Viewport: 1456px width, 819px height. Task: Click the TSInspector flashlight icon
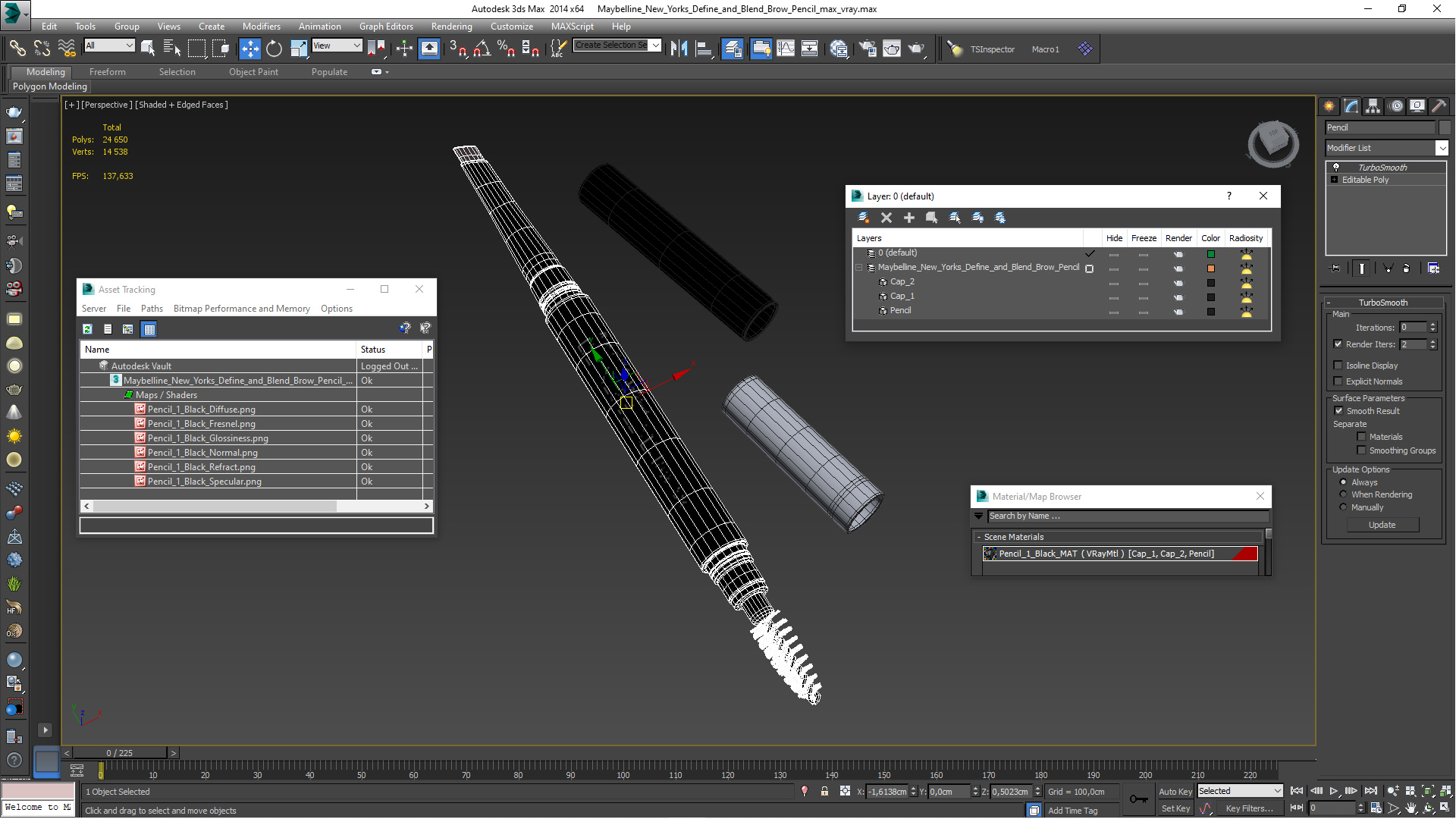955,49
